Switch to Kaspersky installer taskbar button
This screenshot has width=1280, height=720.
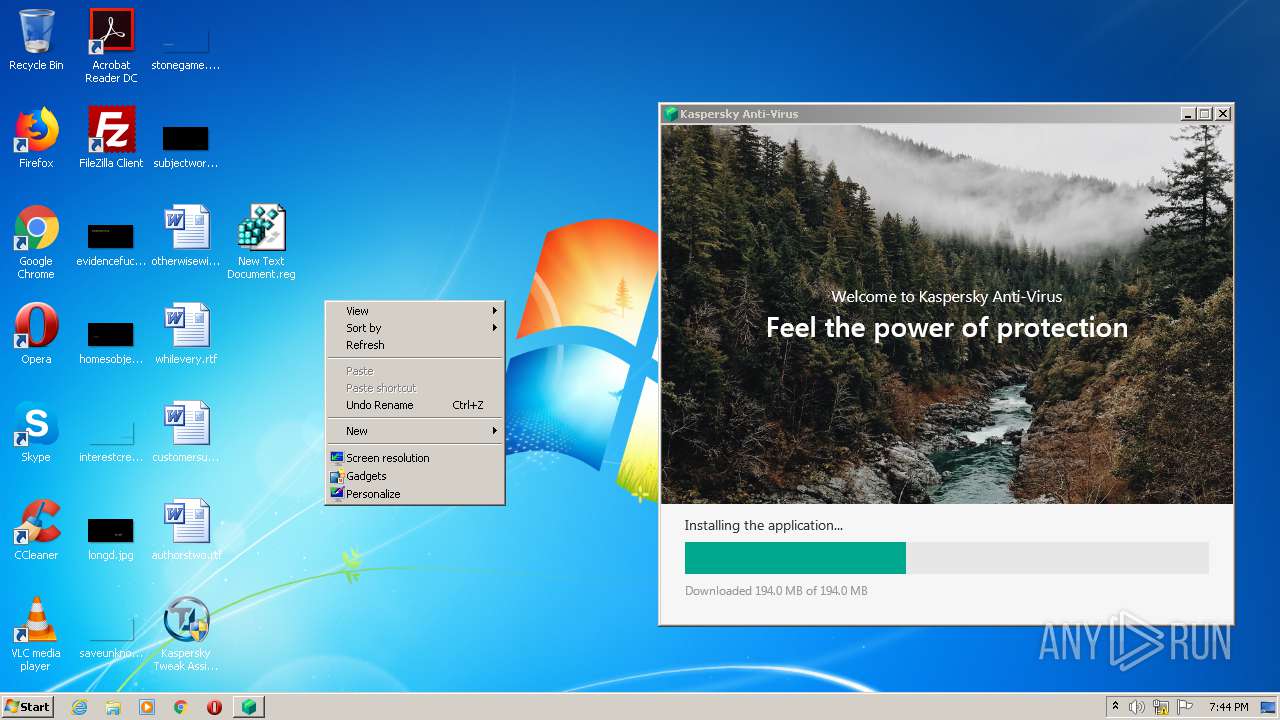point(248,707)
